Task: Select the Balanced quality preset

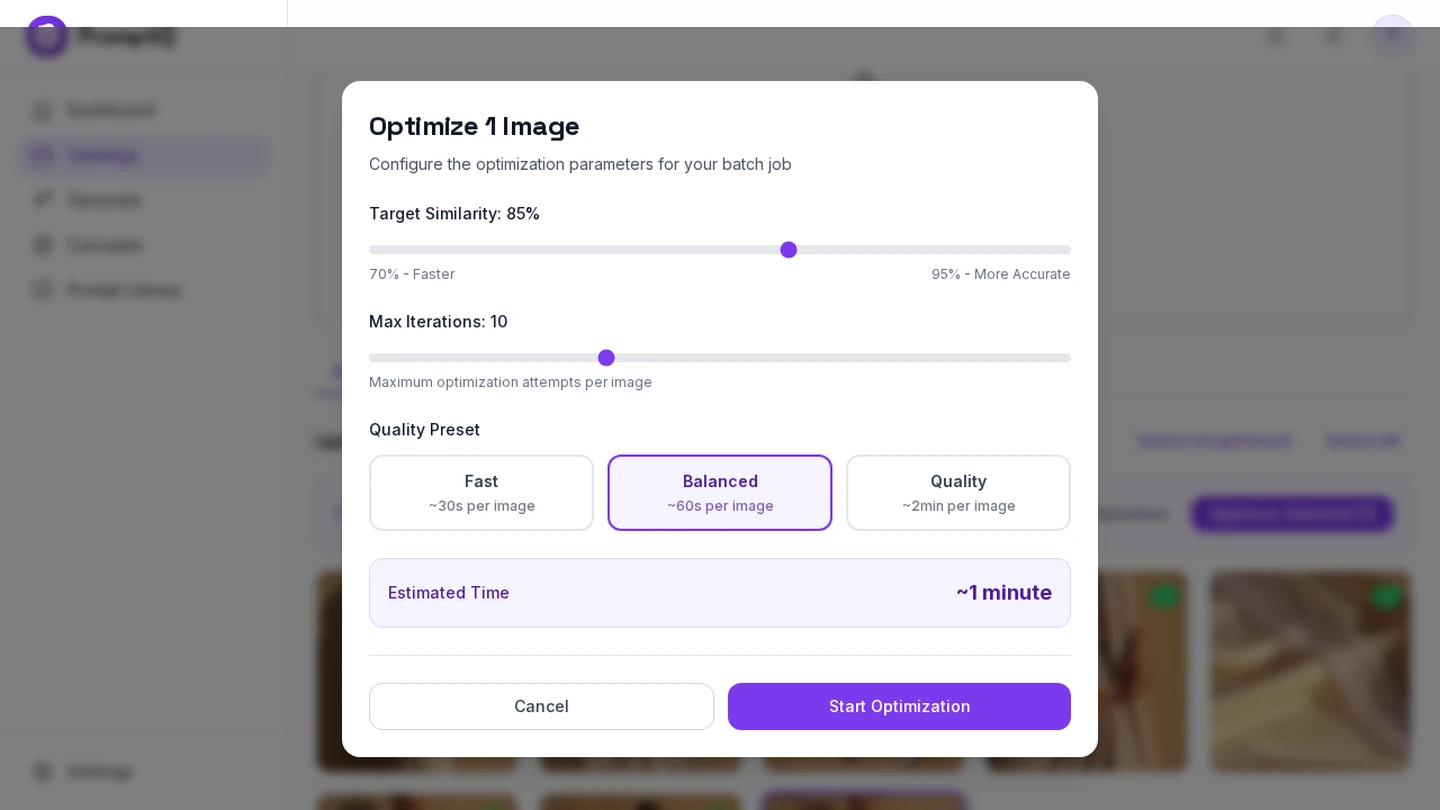Action: 720,493
